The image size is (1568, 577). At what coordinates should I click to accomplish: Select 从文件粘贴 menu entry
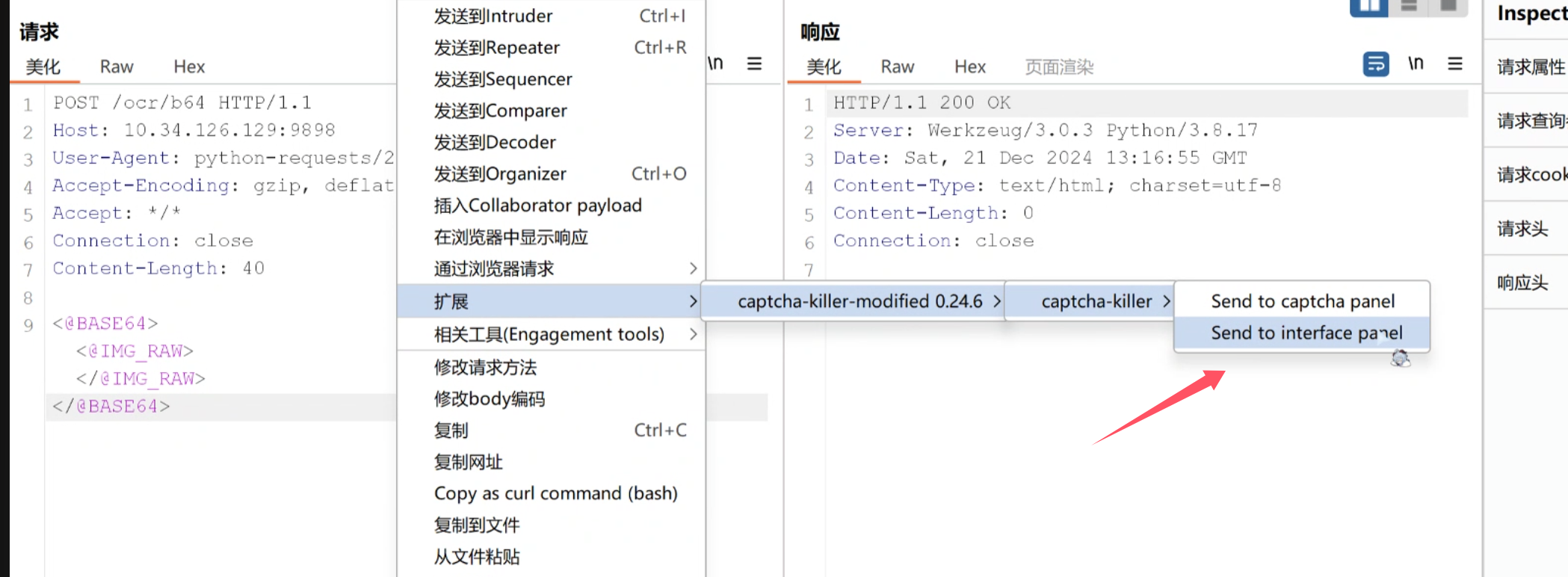552,557
